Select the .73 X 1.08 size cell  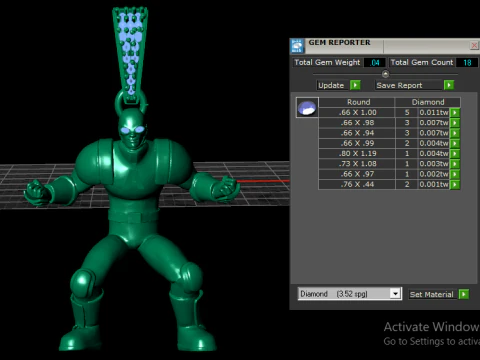(357, 164)
